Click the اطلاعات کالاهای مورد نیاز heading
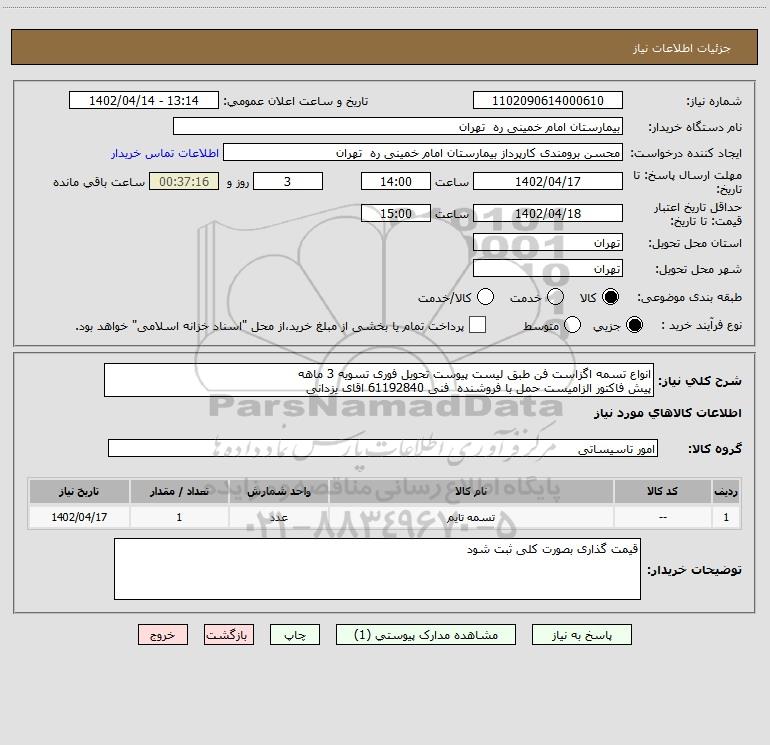 click(668, 413)
